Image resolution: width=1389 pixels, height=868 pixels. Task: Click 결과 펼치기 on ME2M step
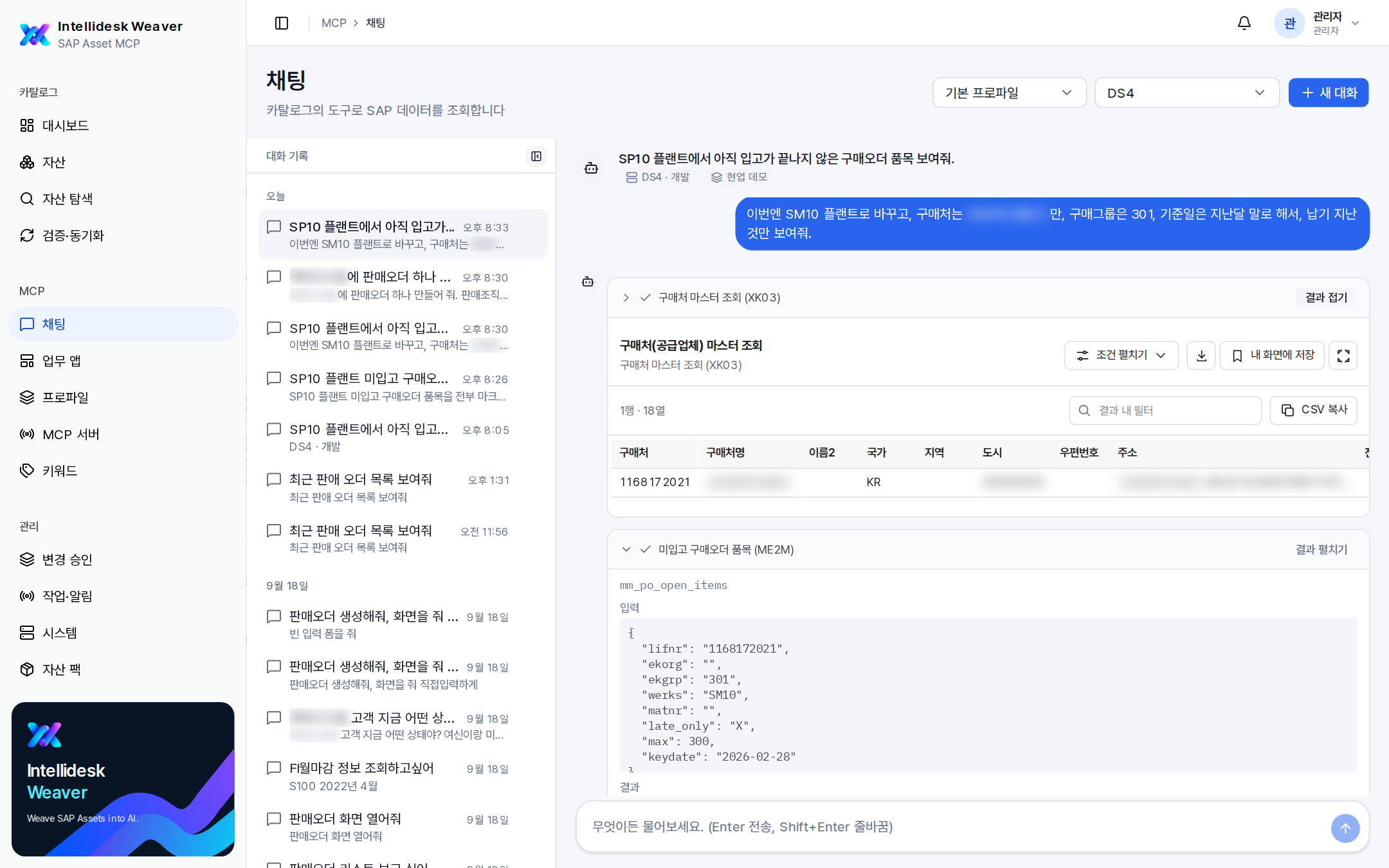(x=1321, y=550)
